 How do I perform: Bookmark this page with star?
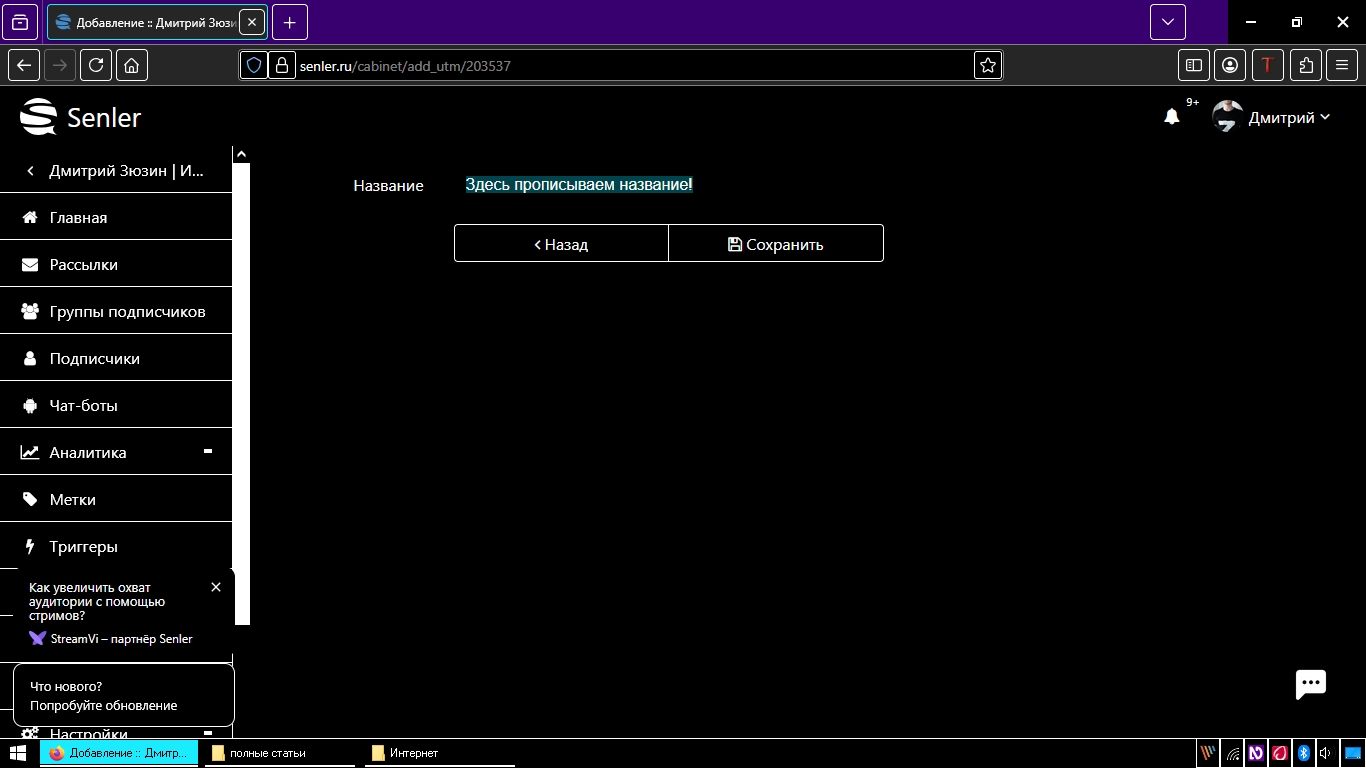[x=988, y=65]
